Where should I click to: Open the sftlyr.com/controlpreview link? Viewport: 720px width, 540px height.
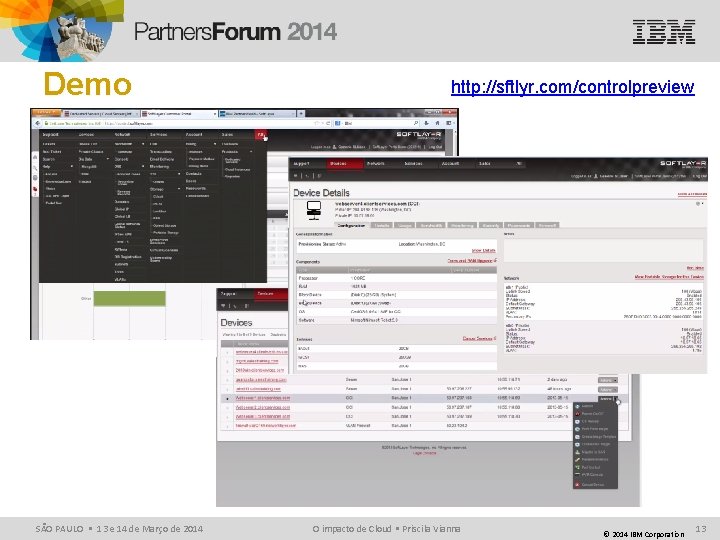[572, 87]
